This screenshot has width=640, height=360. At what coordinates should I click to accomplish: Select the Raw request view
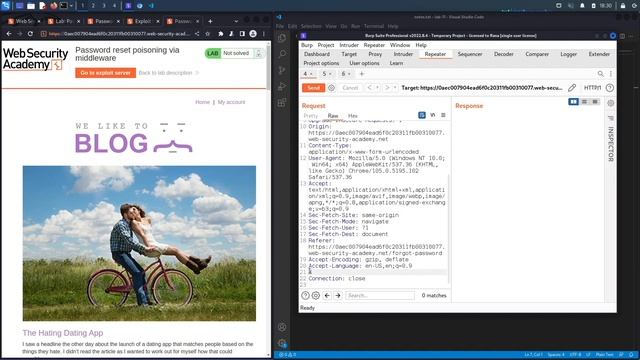(x=333, y=116)
